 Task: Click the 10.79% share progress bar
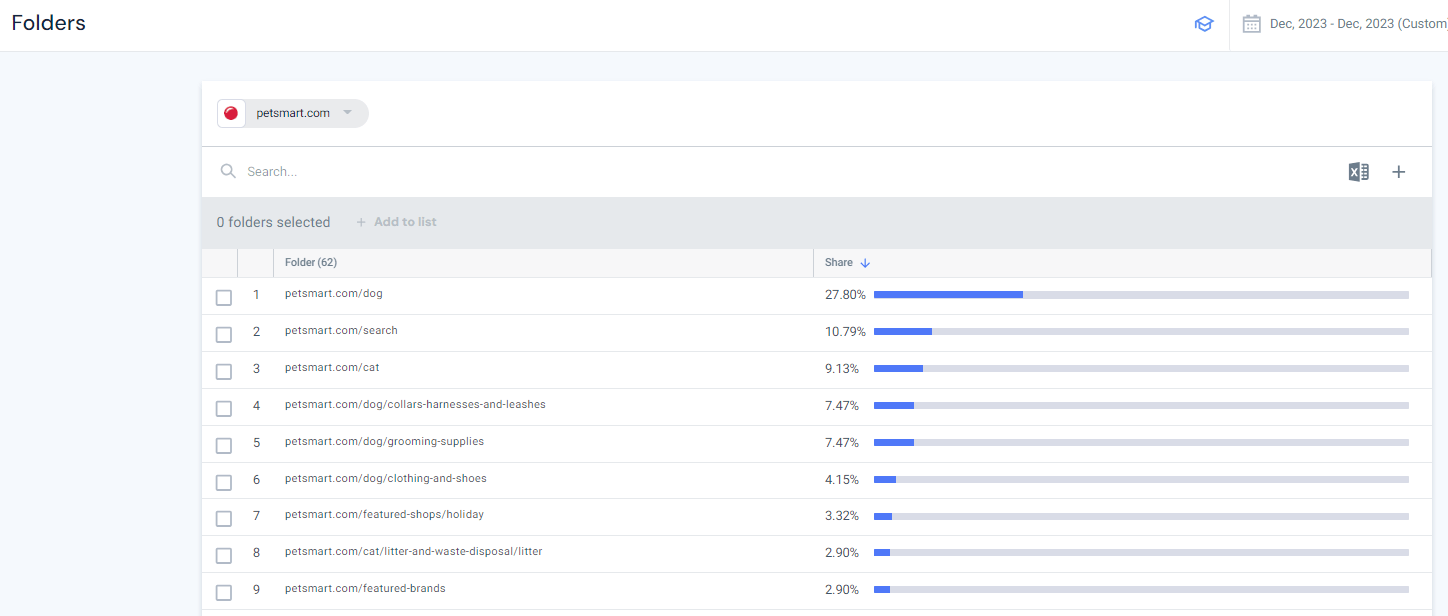click(x=1141, y=331)
